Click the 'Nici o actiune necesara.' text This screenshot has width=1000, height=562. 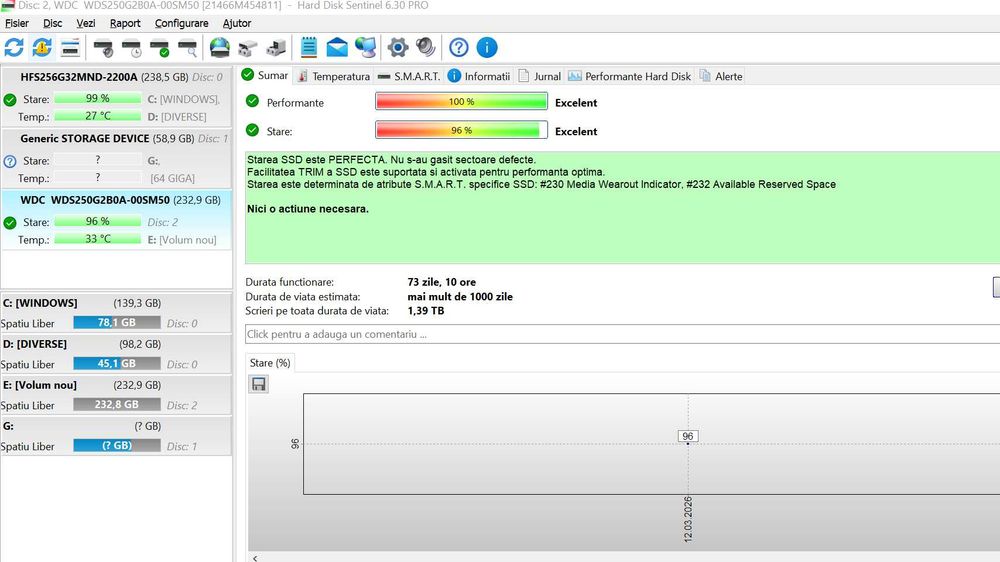pos(307,209)
